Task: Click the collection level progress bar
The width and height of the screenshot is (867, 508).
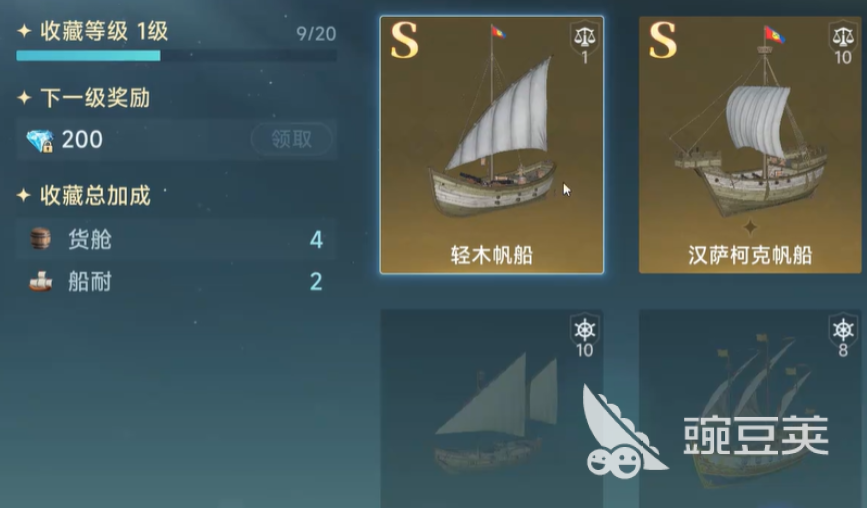Action: [x=176, y=55]
